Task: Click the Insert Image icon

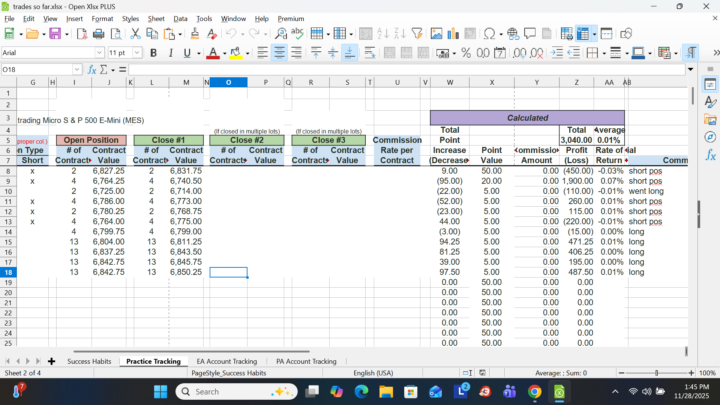Action: pyautogui.click(x=436, y=34)
